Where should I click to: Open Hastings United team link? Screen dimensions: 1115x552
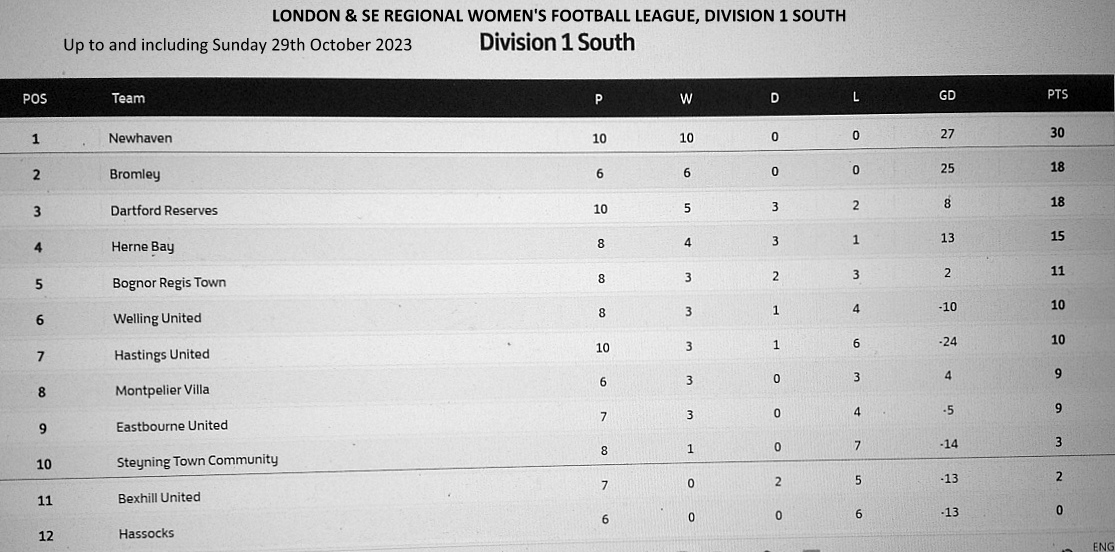(162, 354)
